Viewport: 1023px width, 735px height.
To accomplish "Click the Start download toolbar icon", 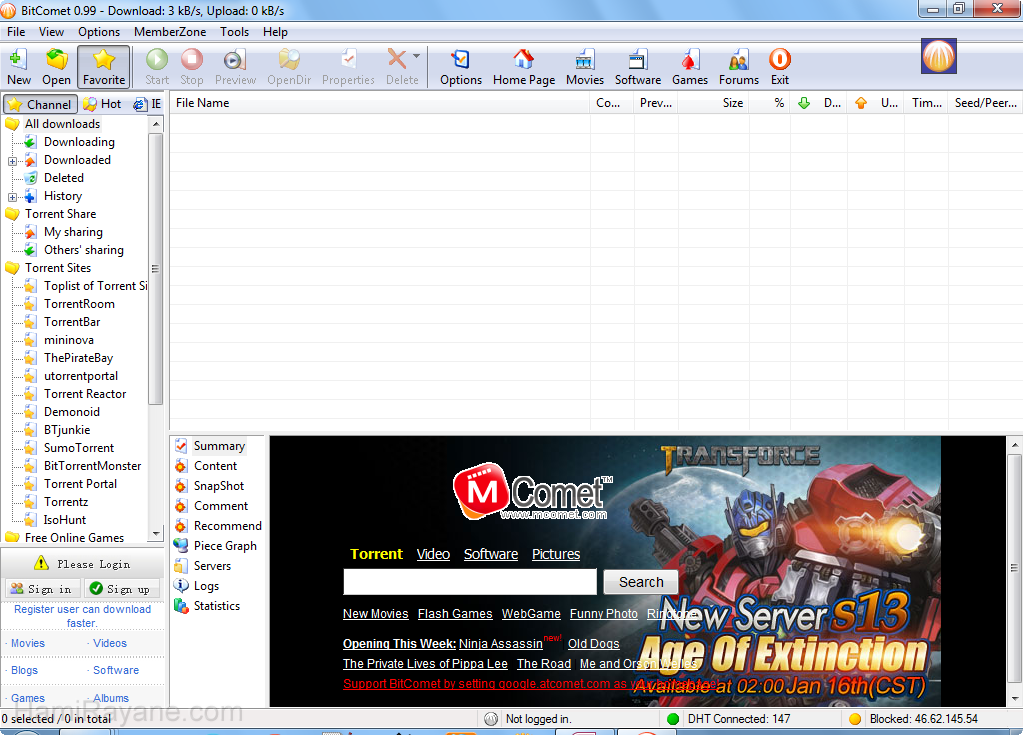I will click(x=157, y=67).
